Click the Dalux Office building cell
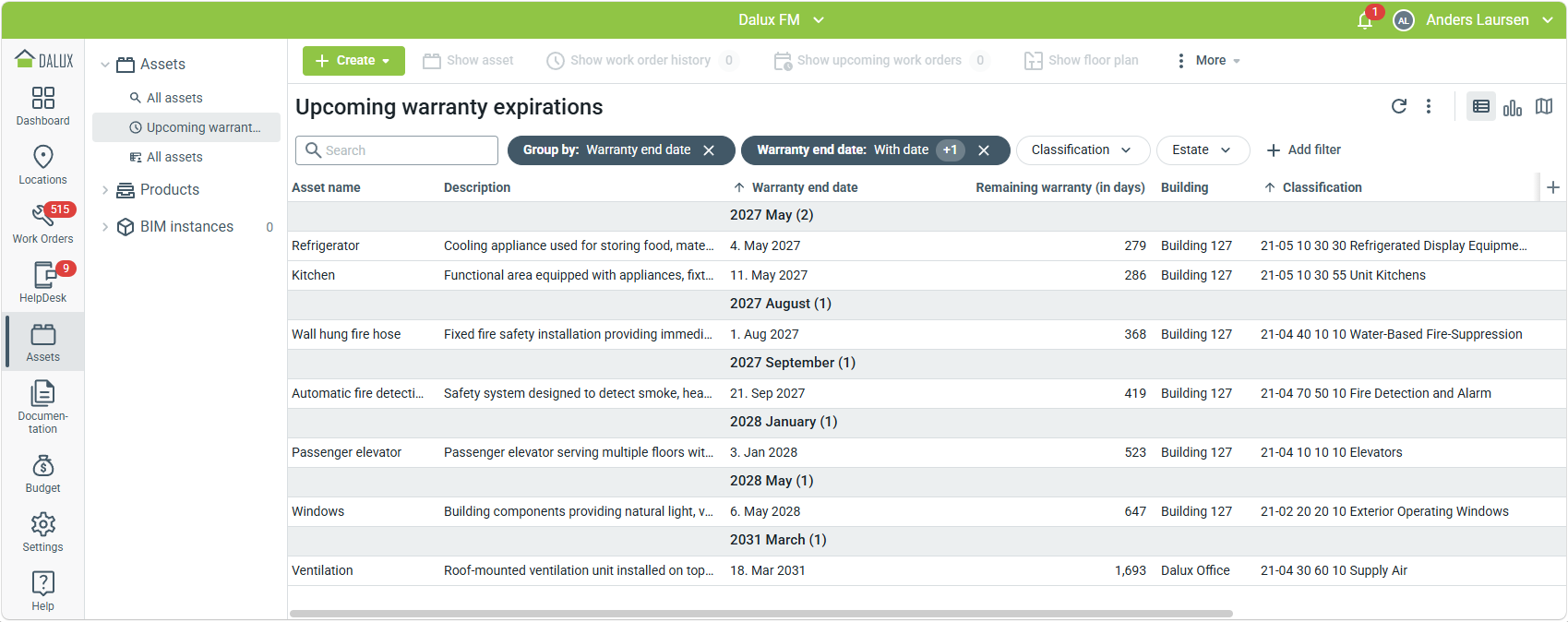The height and width of the screenshot is (622, 1568). coord(1195,571)
